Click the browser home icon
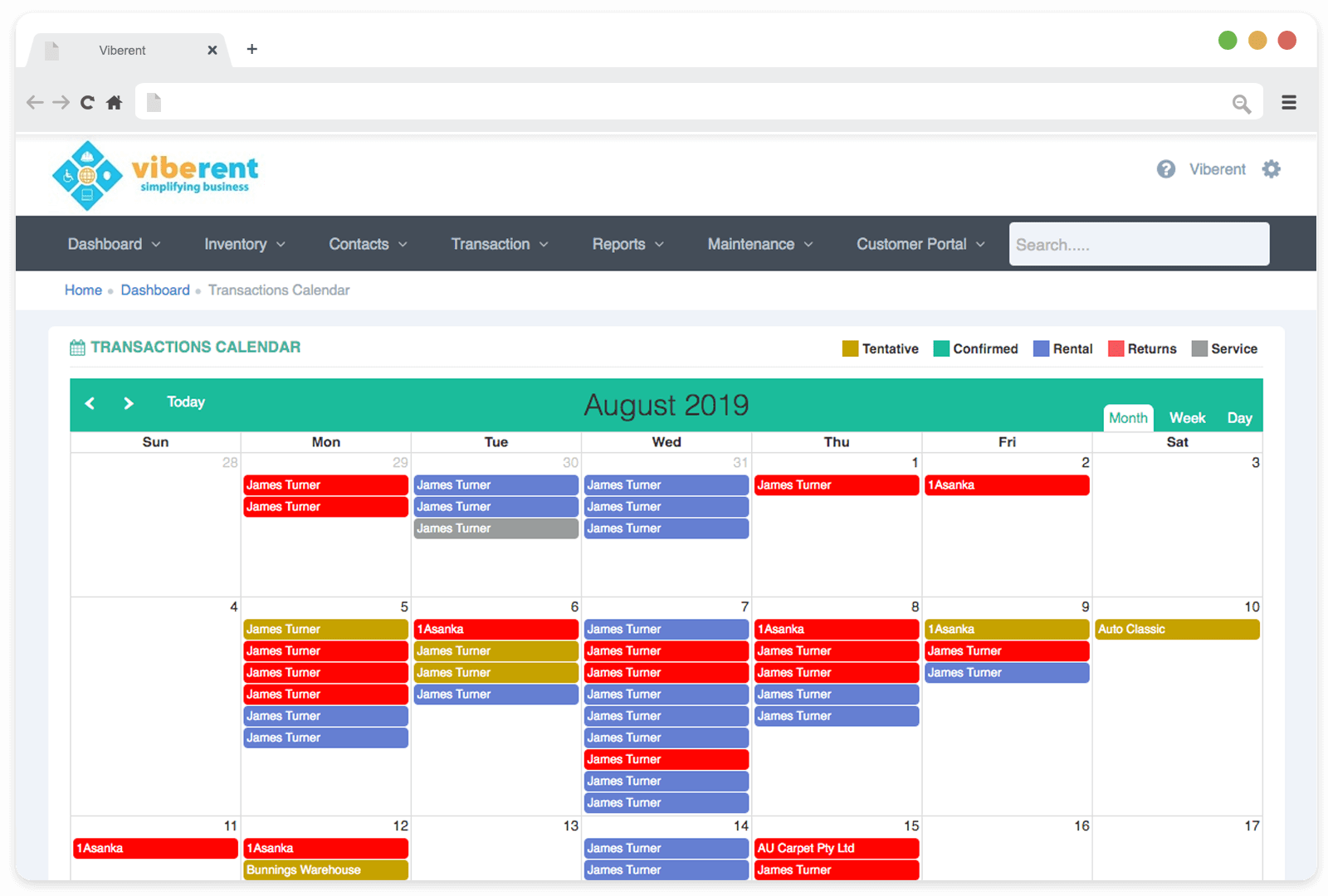The width and height of the screenshot is (1328, 896). tap(115, 103)
